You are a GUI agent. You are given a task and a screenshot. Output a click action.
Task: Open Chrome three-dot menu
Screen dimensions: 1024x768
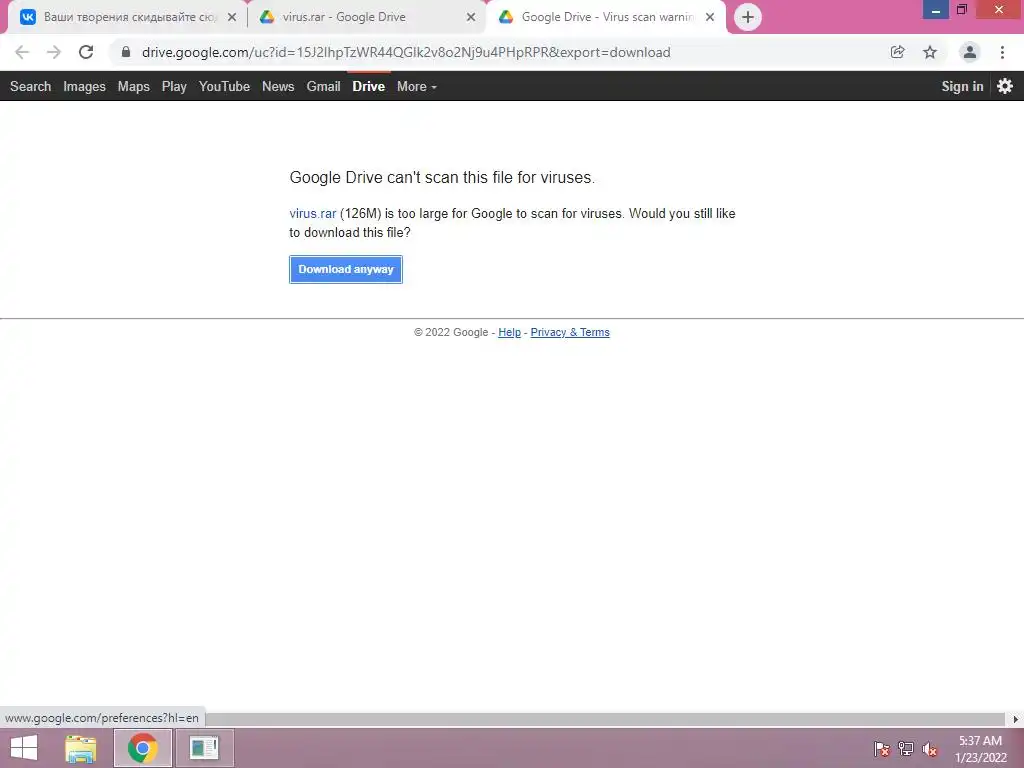point(1002,52)
